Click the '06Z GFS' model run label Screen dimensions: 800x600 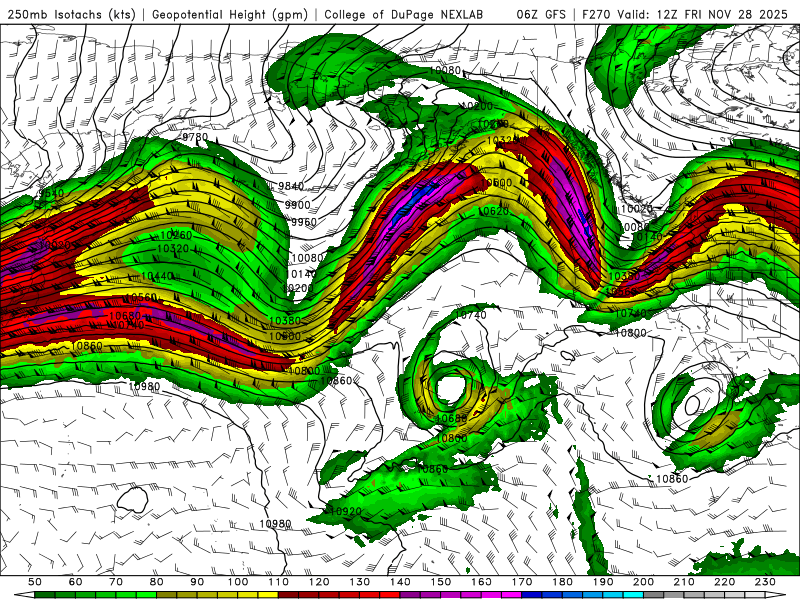[x=541, y=14]
